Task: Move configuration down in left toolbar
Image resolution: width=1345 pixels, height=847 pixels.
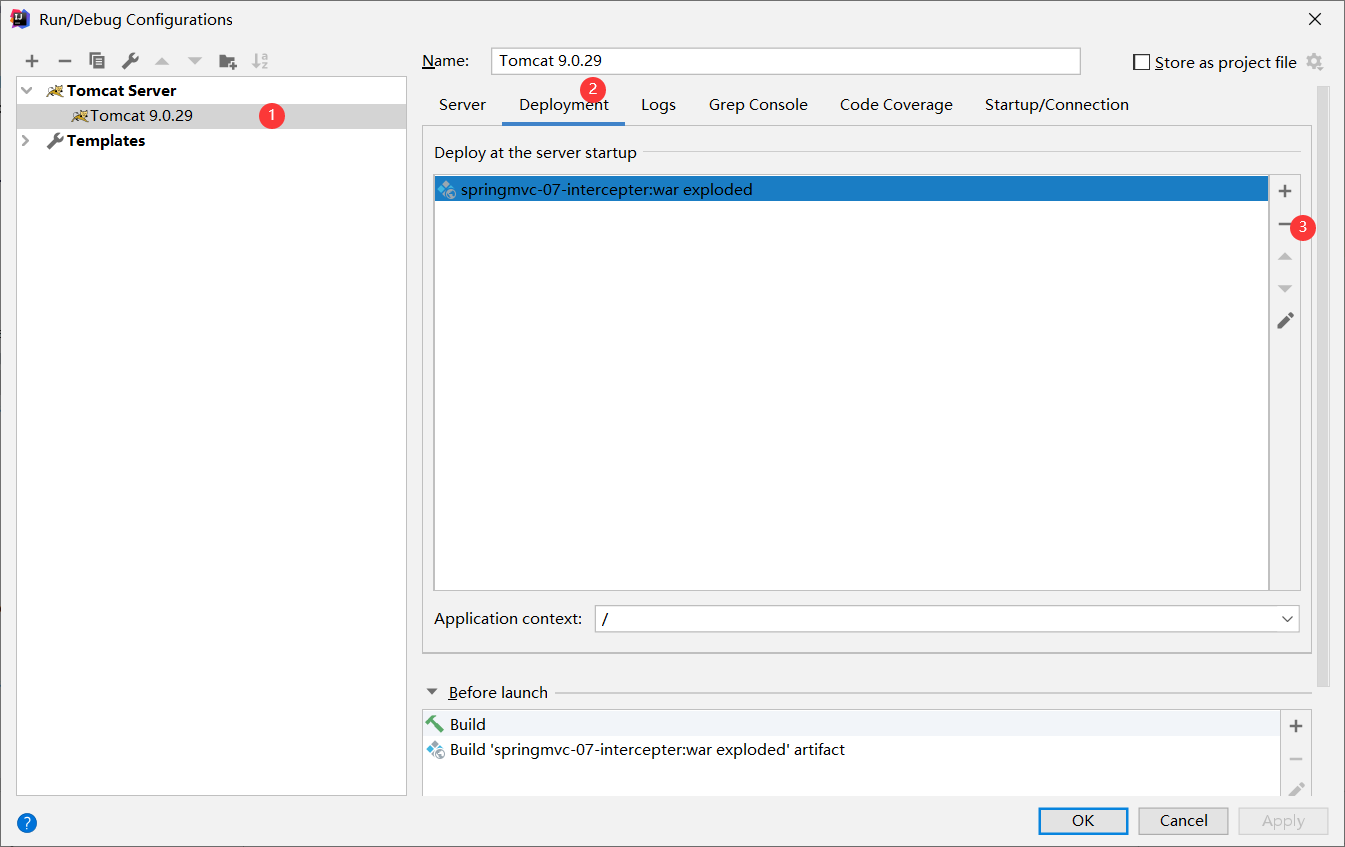Action: click(x=195, y=62)
